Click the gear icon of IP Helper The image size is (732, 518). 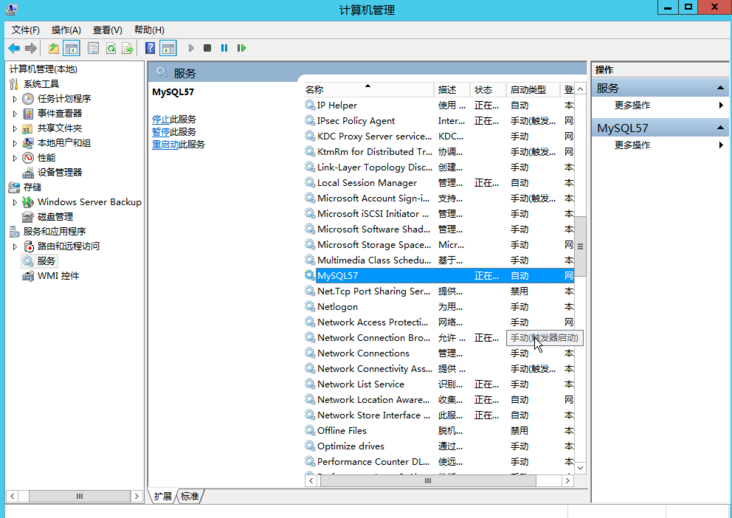coord(310,105)
